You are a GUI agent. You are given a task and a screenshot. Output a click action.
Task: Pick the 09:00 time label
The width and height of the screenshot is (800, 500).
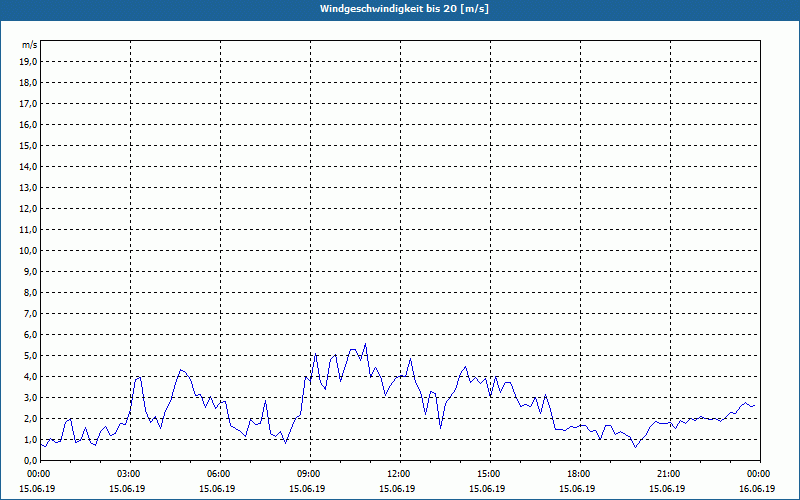tap(311, 474)
